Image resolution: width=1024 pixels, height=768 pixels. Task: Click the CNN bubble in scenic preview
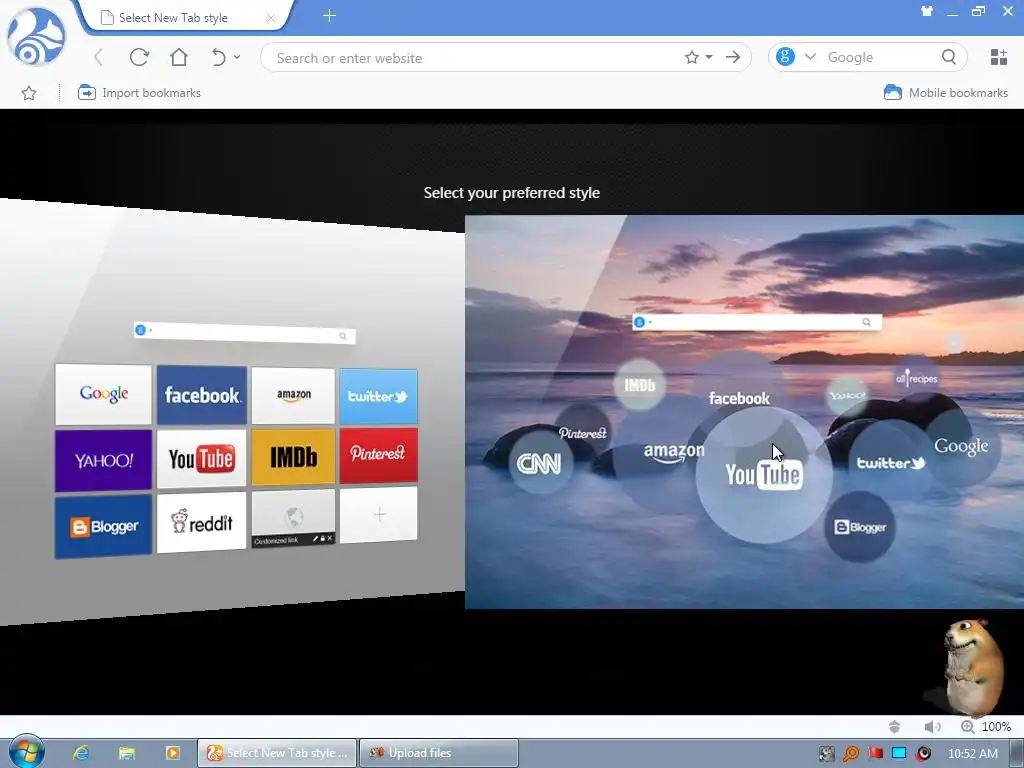(539, 463)
